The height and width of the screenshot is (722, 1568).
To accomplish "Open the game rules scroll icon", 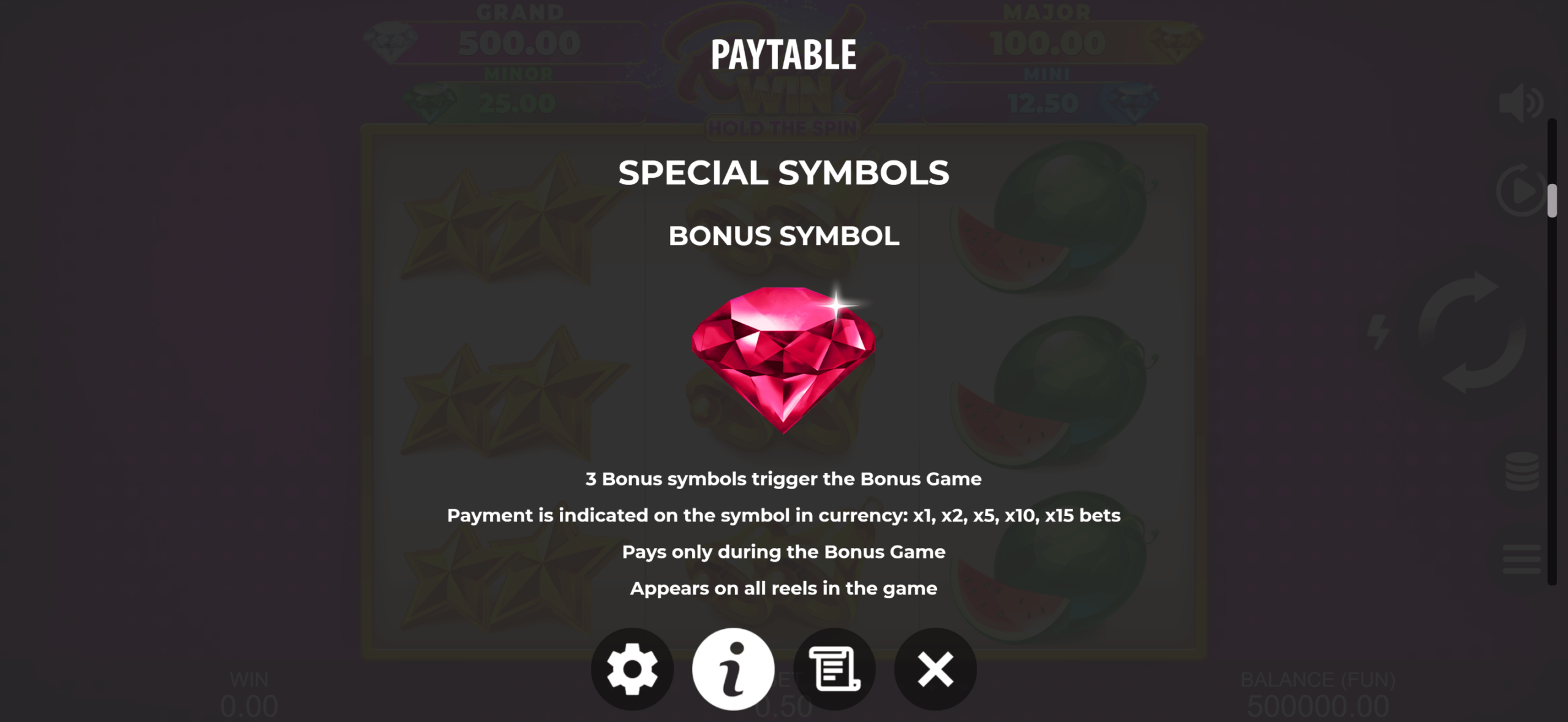I will click(x=834, y=669).
